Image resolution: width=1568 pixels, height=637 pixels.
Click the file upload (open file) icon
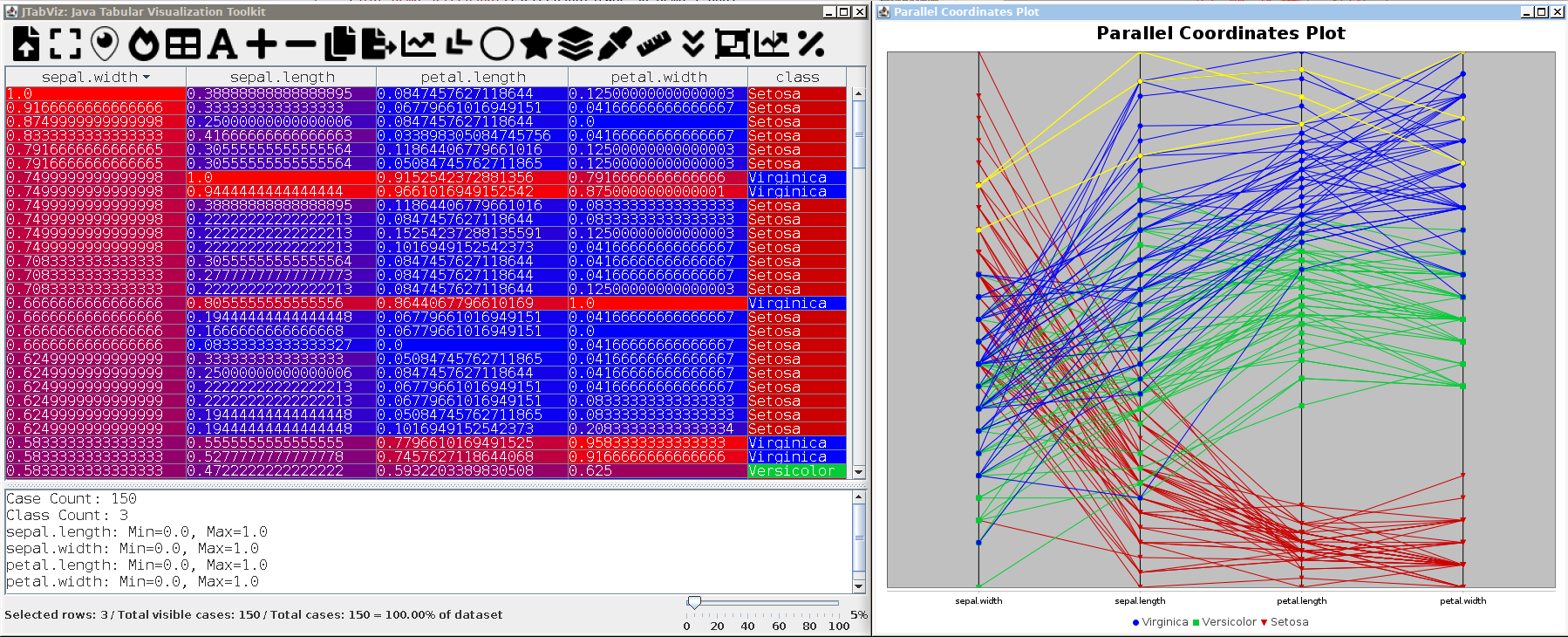coord(26,44)
